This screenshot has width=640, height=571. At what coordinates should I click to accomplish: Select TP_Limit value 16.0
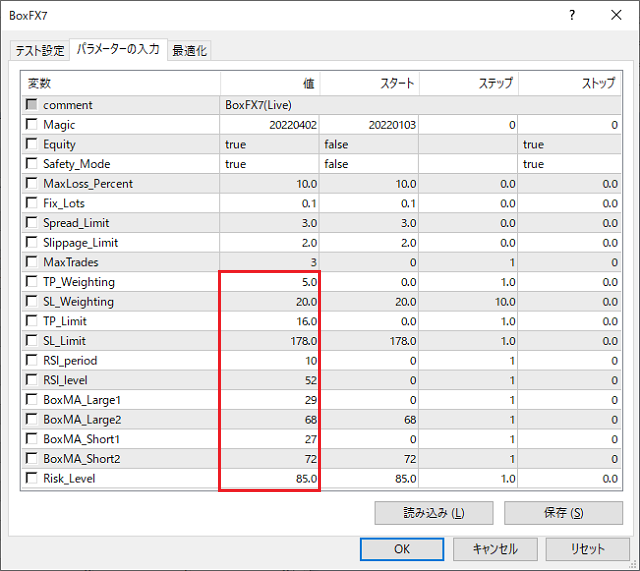tap(307, 321)
